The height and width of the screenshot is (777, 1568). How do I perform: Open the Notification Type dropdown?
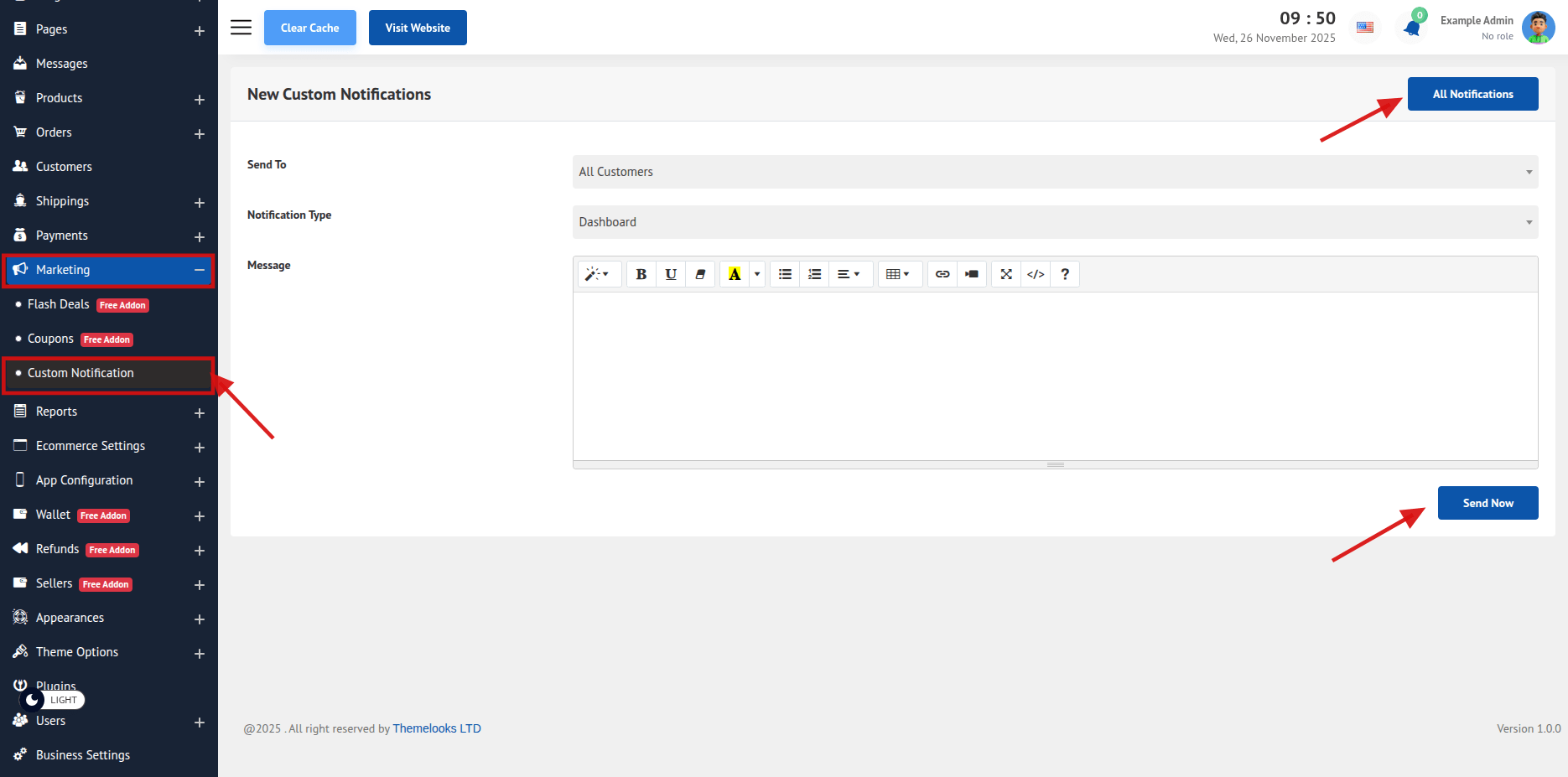[1055, 222]
